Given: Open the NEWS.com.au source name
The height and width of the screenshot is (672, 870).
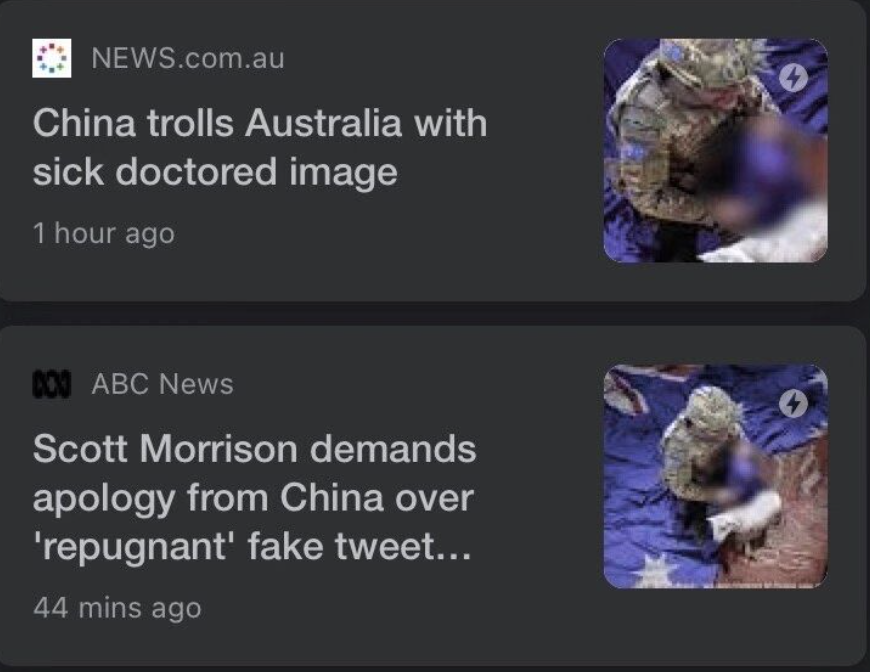Looking at the screenshot, I should [188, 58].
